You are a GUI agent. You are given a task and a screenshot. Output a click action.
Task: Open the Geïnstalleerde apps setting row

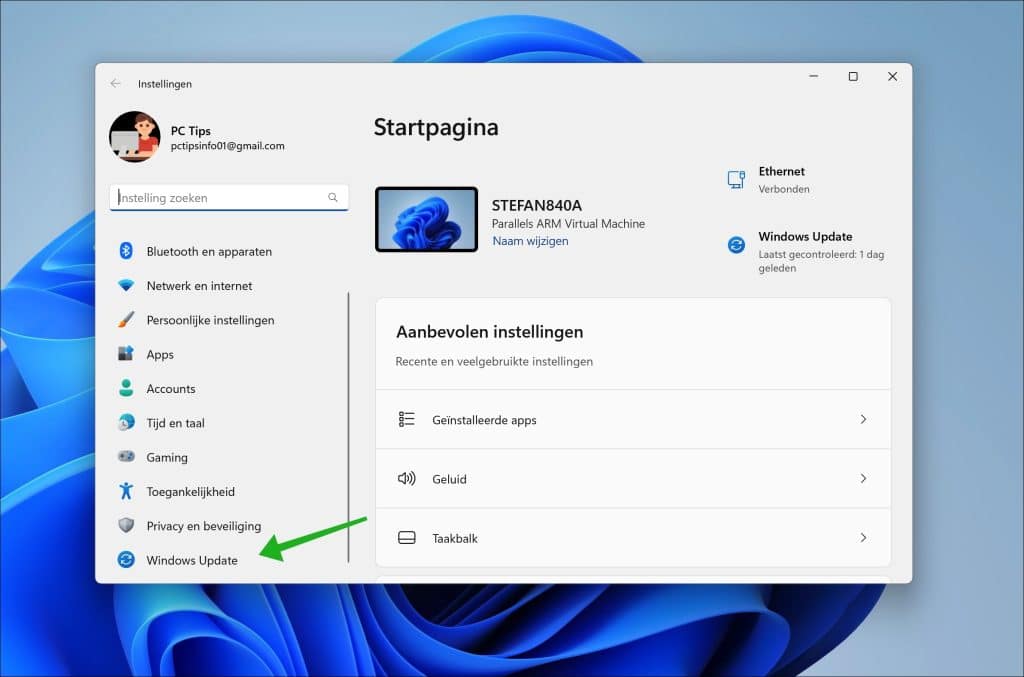click(x=633, y=419)
